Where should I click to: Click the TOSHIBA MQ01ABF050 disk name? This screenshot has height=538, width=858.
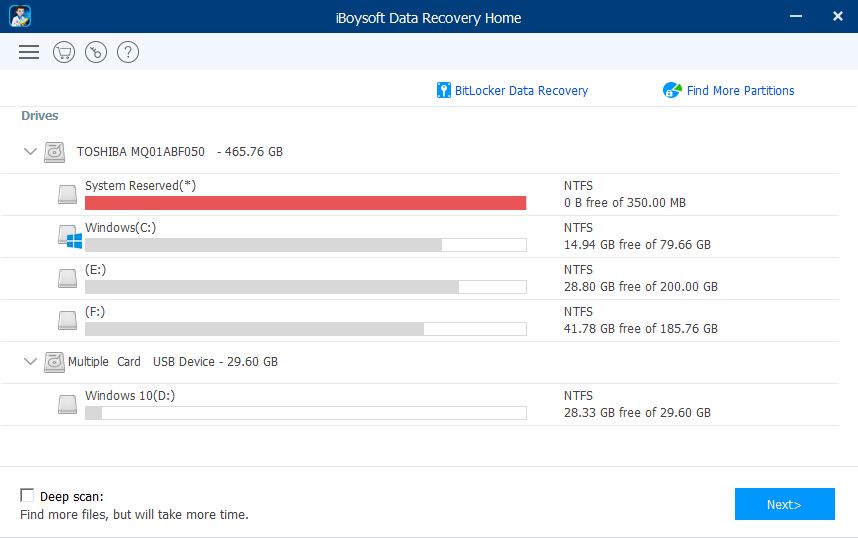(141, 152)
